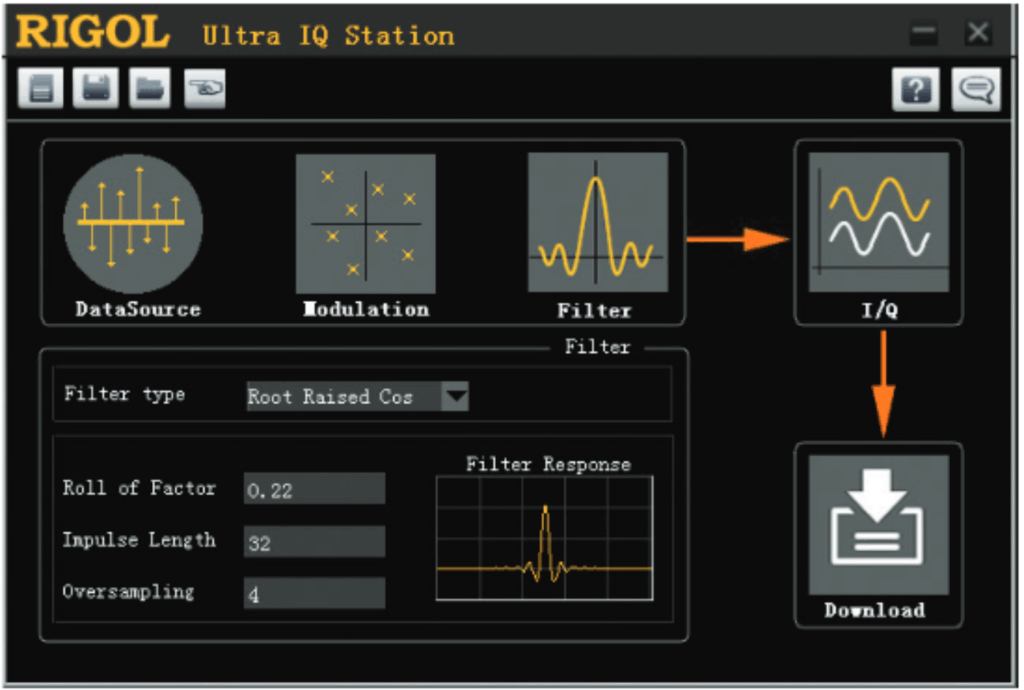
Task: Click the pointing hand toolbar icon
Action: tap(204, 89)
